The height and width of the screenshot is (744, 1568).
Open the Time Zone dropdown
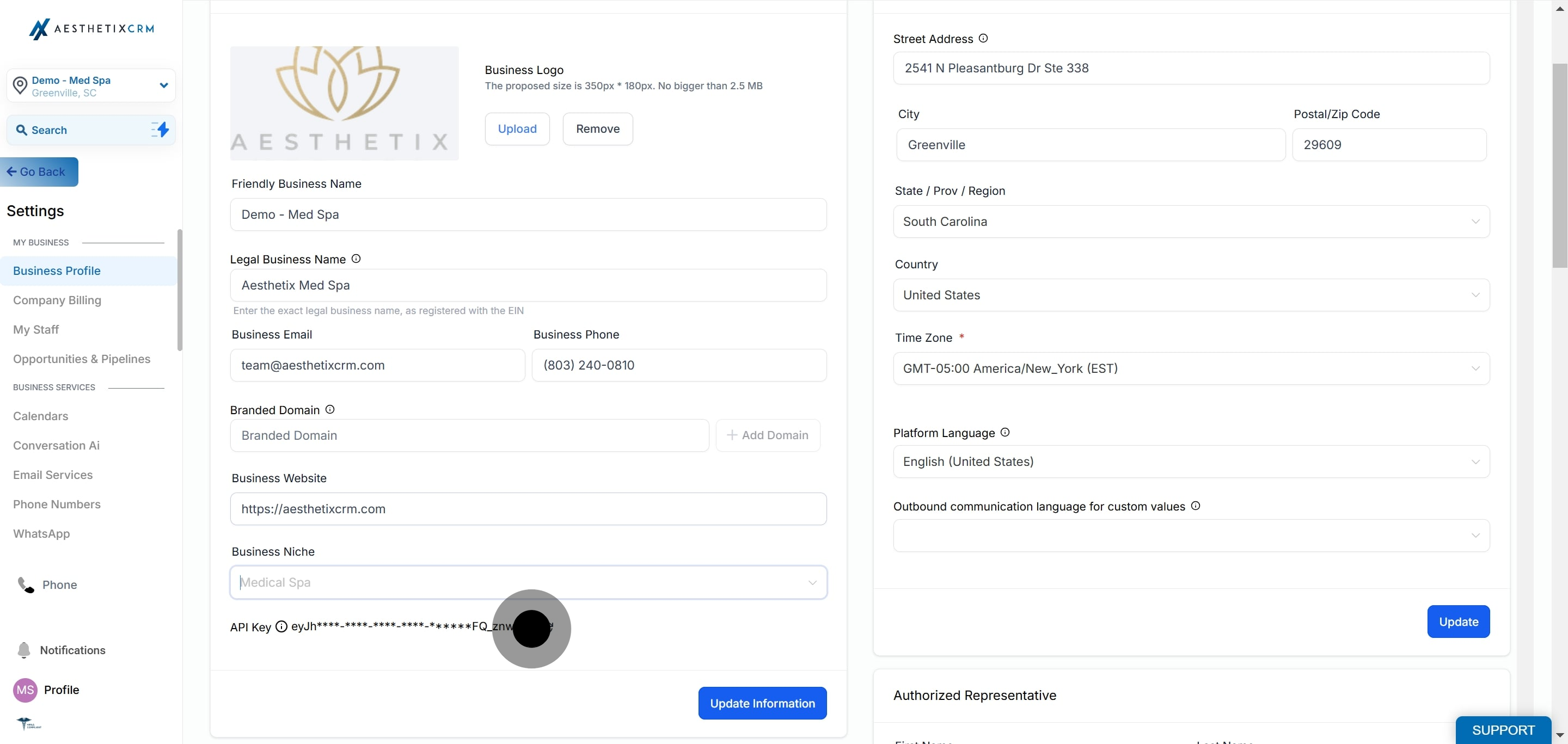coord(1191,368)
